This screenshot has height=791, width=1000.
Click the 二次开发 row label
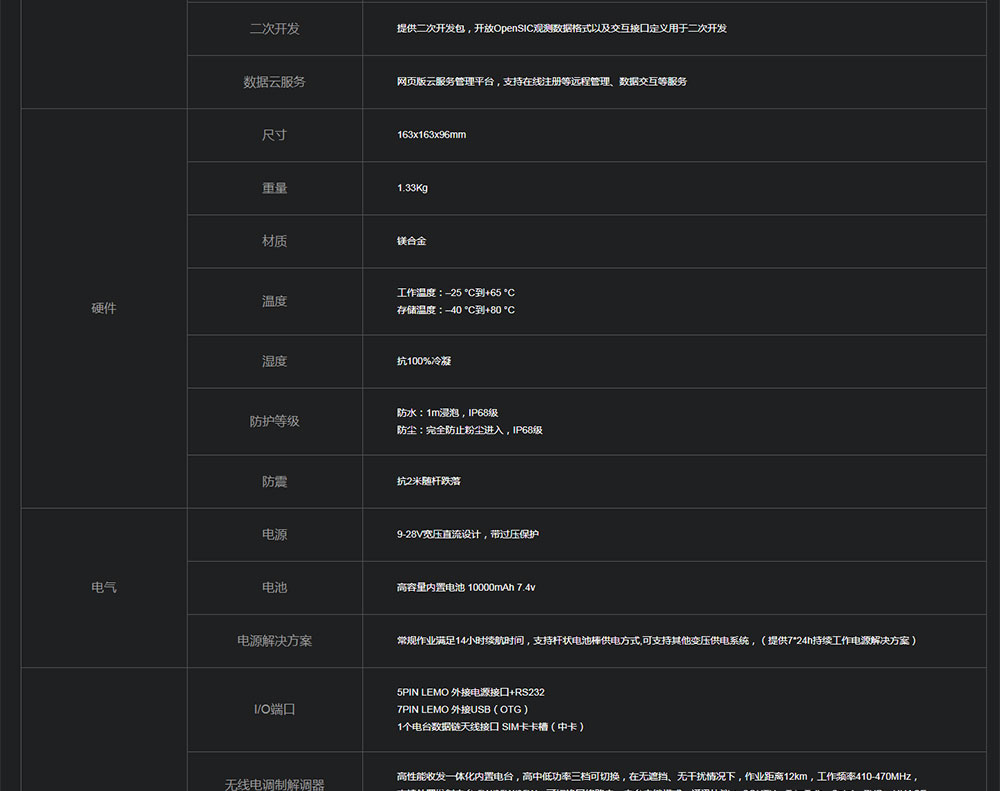pyautogui.click(x=274, y=29)
